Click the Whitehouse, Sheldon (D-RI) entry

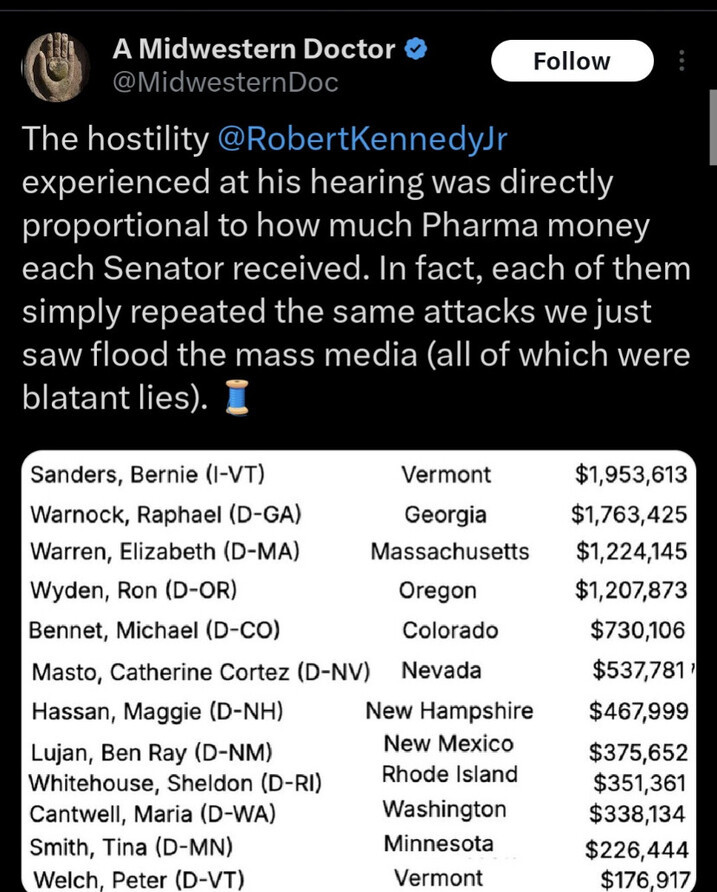click(175, 783)
